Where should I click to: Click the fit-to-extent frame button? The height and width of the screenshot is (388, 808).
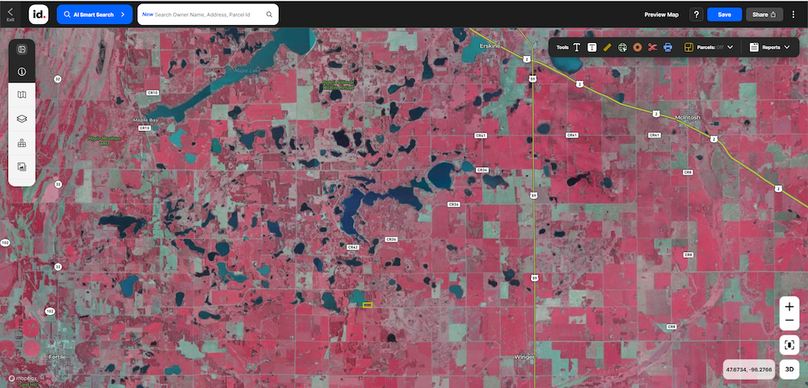point(789,345)
